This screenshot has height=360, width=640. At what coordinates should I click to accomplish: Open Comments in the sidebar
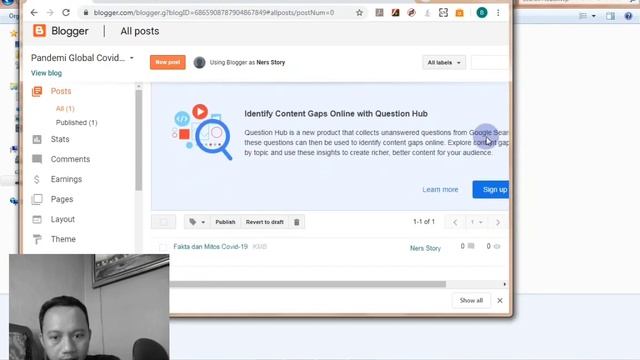[x=70, y=159]
